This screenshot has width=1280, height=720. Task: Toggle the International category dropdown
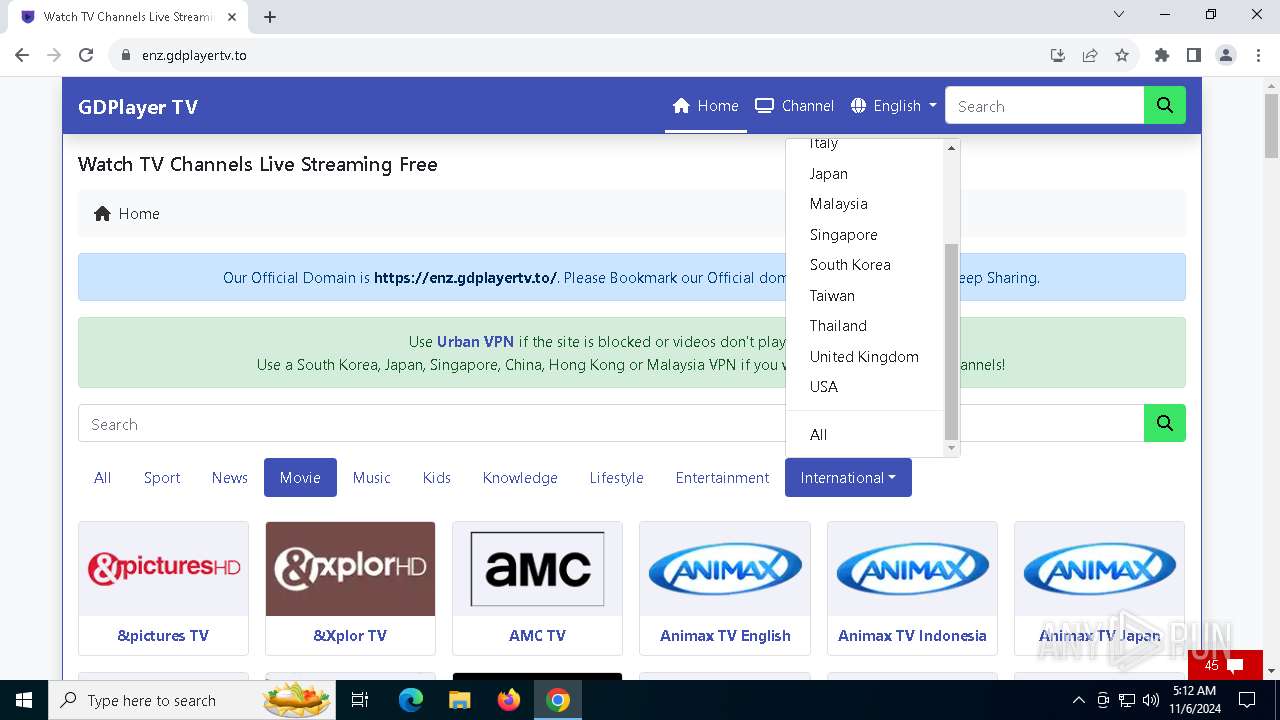(848, 478)
